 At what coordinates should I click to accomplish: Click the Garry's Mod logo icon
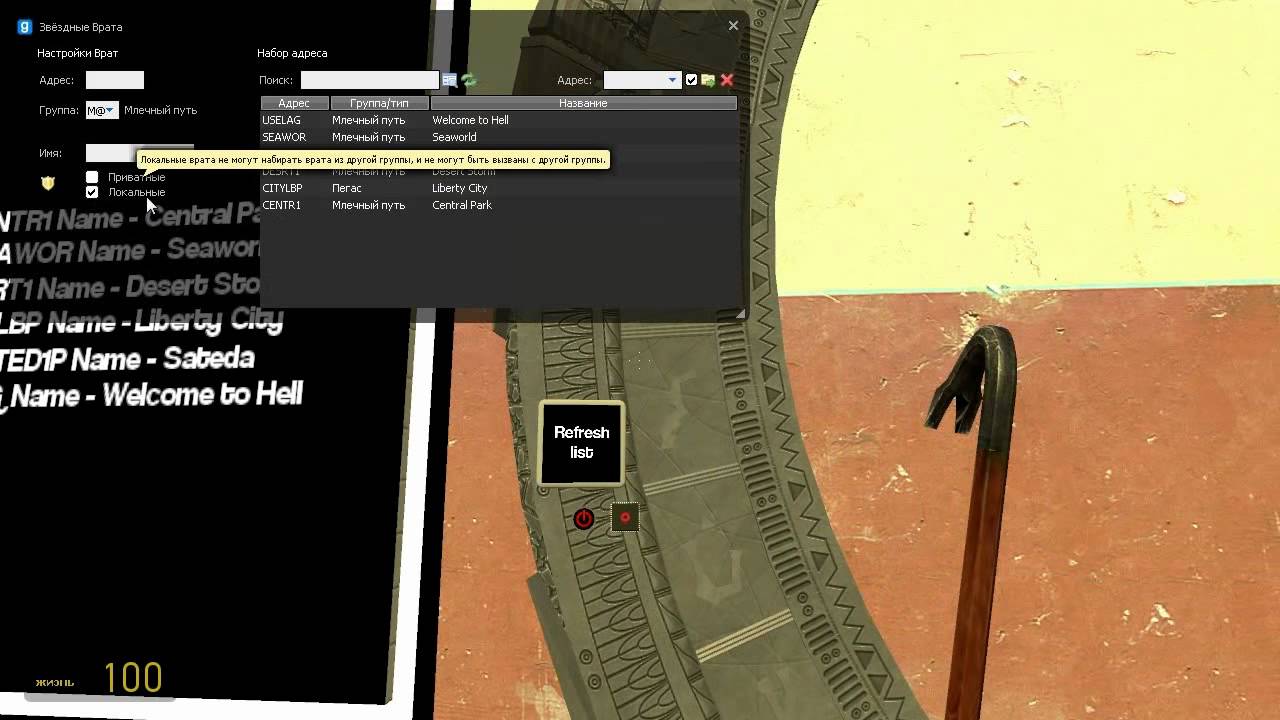coord(25,27)
